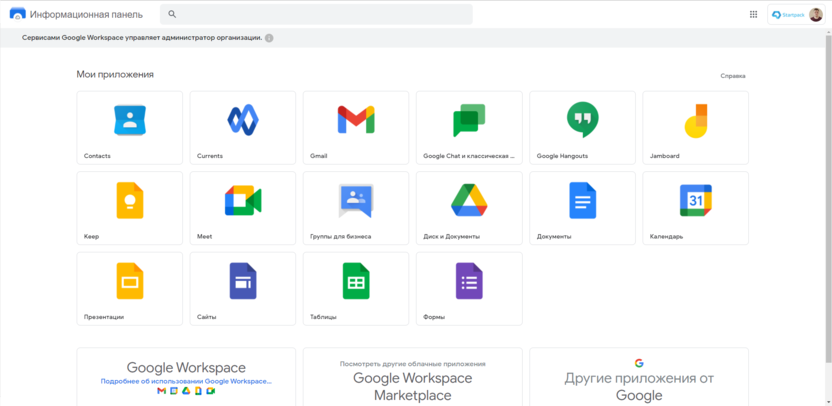
Task: Click the Мои приложения heading
Action: point(115,75)
